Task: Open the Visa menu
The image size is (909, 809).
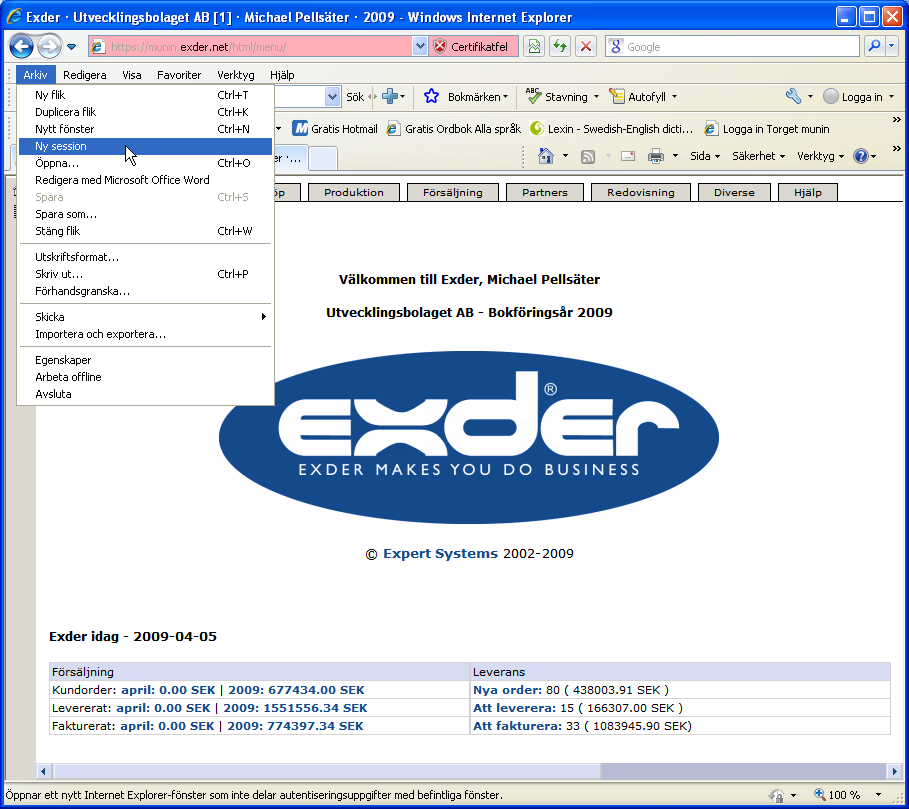Action: click(132, 75)
